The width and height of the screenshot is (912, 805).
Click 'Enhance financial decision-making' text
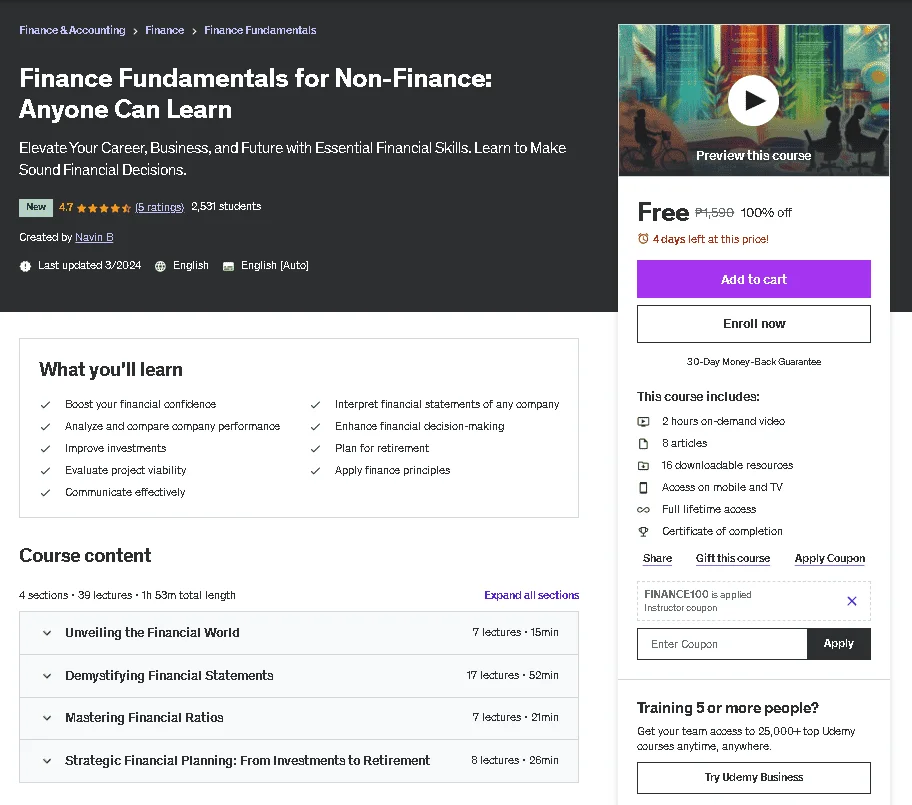point(419,426)
